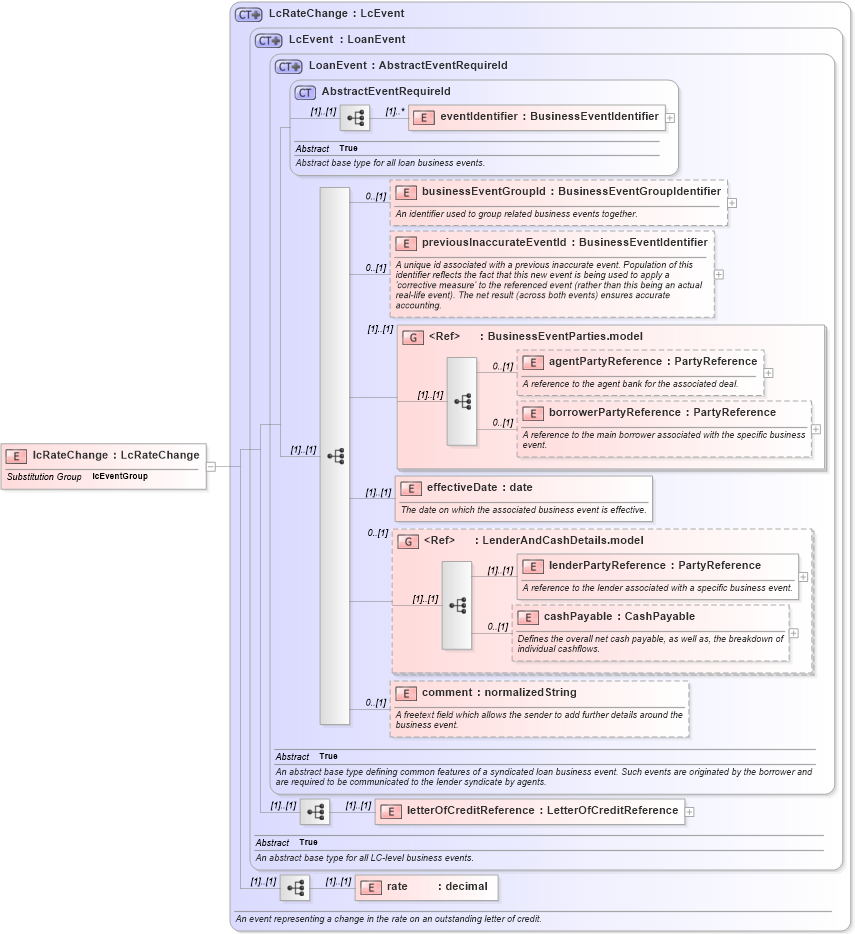Screen dimensions: 855x934
Task: Click the E icon beside rate element
Action: (370, 887)
